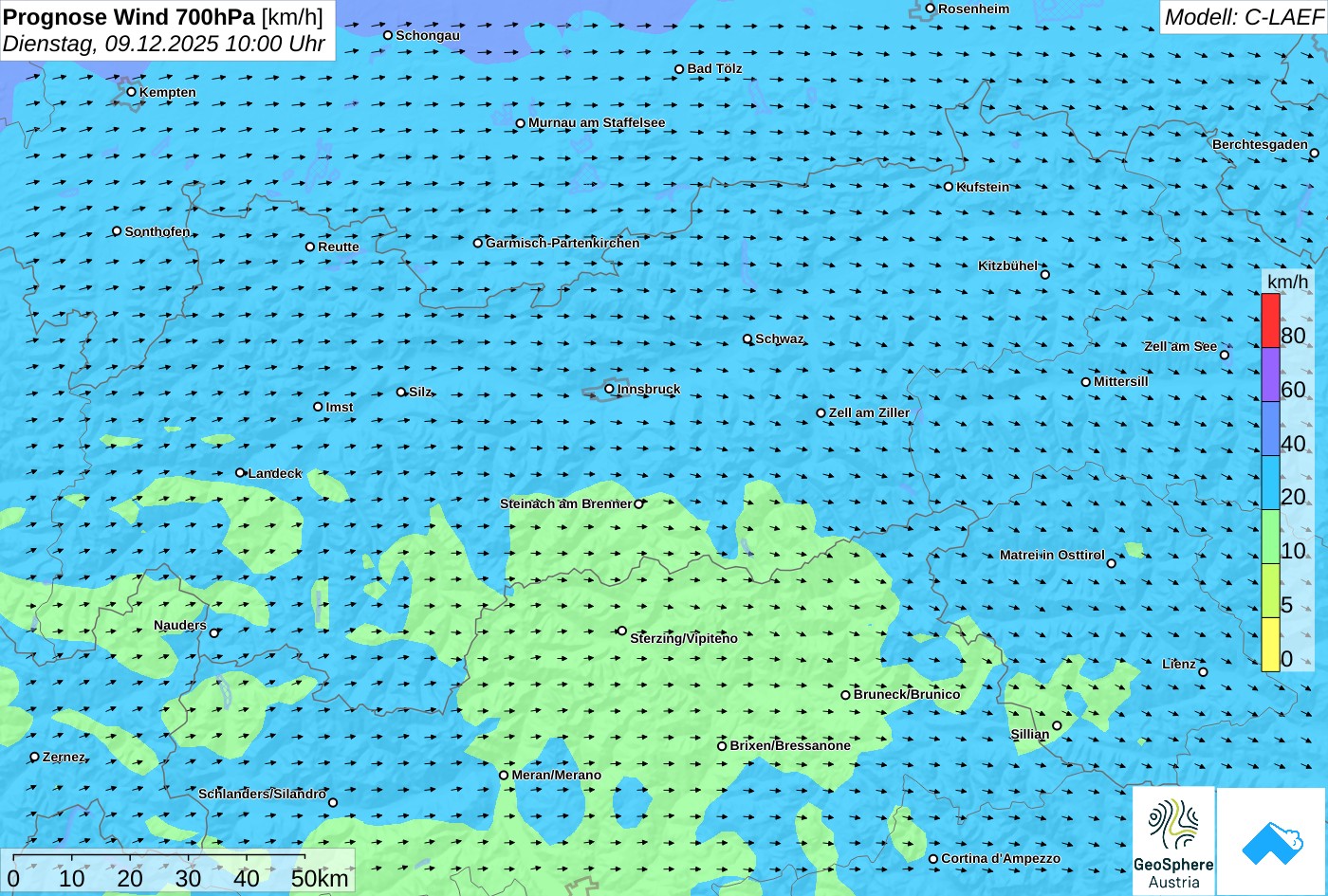Click the Landeck location marker
Image resolution: width=1328 pixels, height=896 pixels.
(240, 472)
